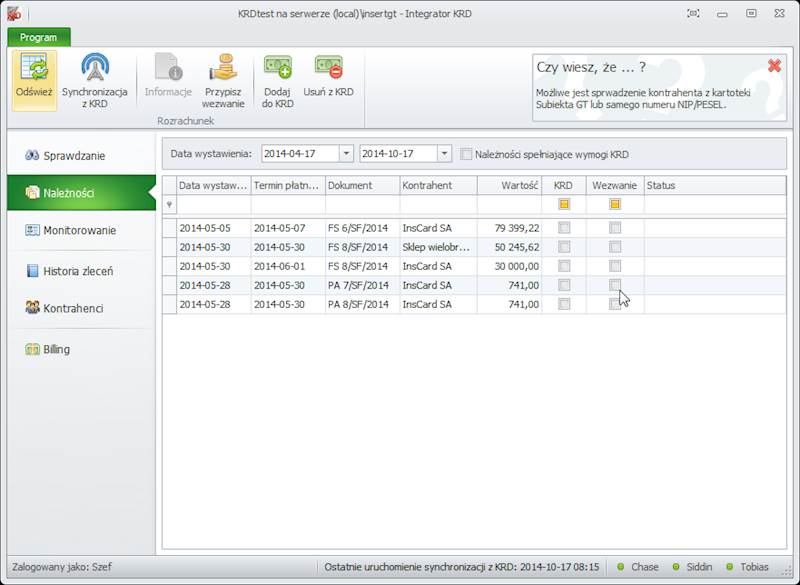Screen dimensions: 800x585
Task: Open Monitorowanie section in sidebar
Action: [82, 231]
